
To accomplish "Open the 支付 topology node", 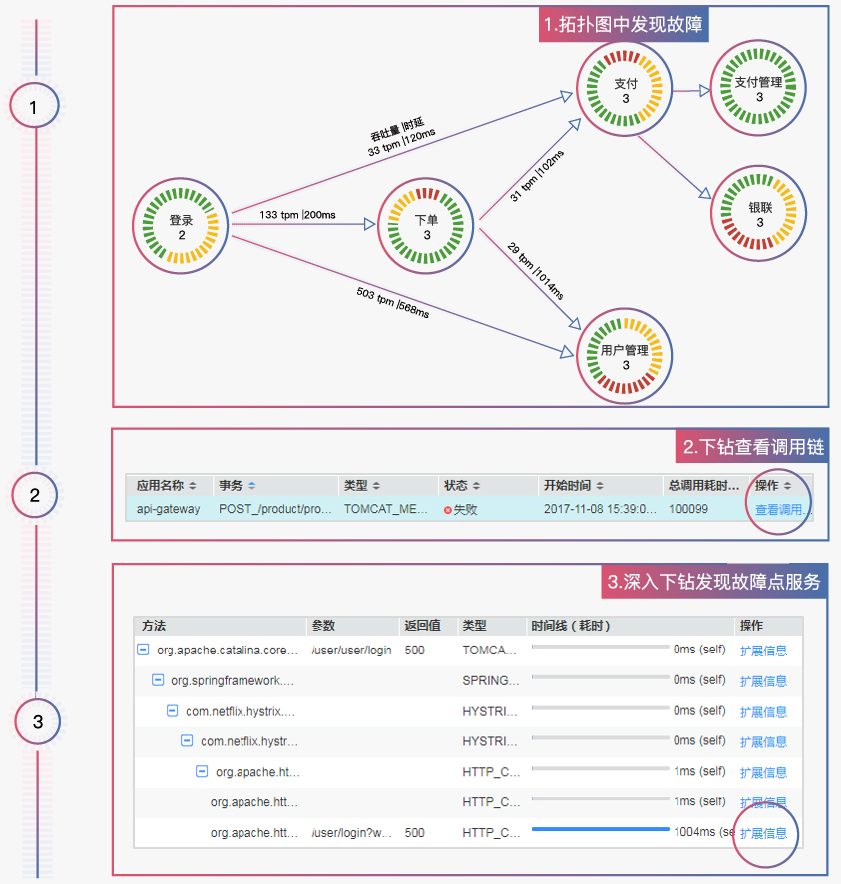I will point(625,91).
